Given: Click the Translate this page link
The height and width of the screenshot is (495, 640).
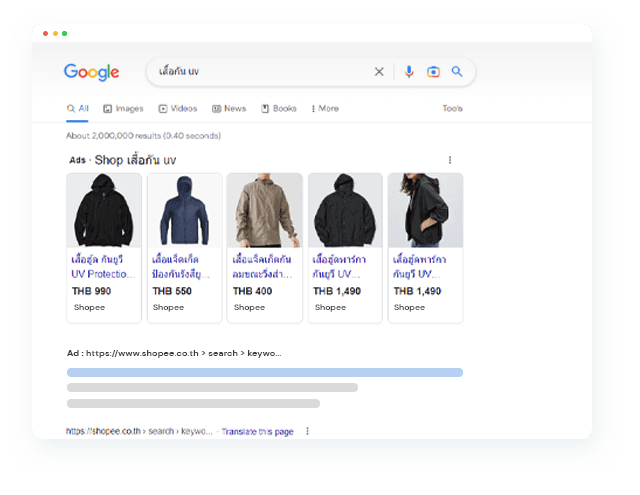Looking at the screenshot, I should [x=257, y=432].
